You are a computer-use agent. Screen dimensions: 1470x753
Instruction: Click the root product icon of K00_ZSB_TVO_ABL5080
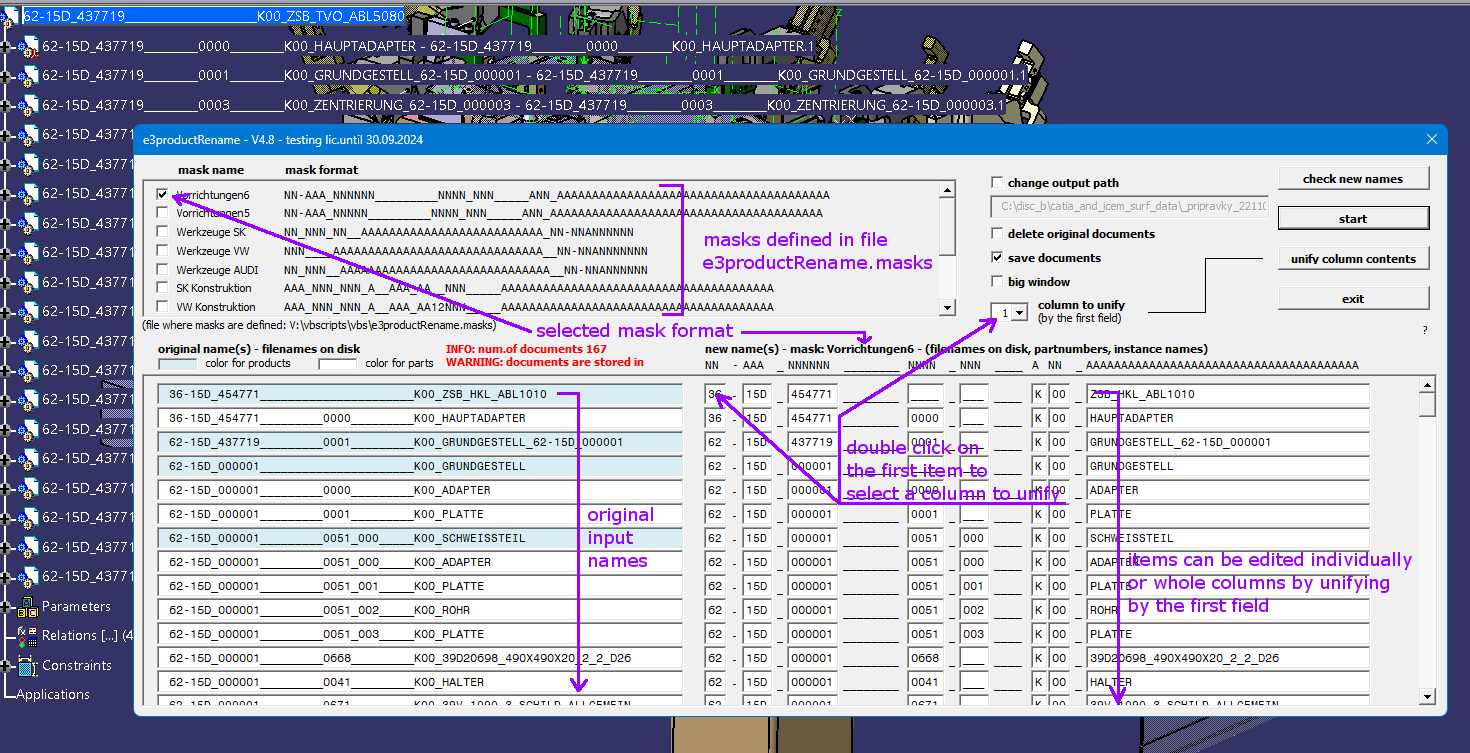click(x=11, y=17)
